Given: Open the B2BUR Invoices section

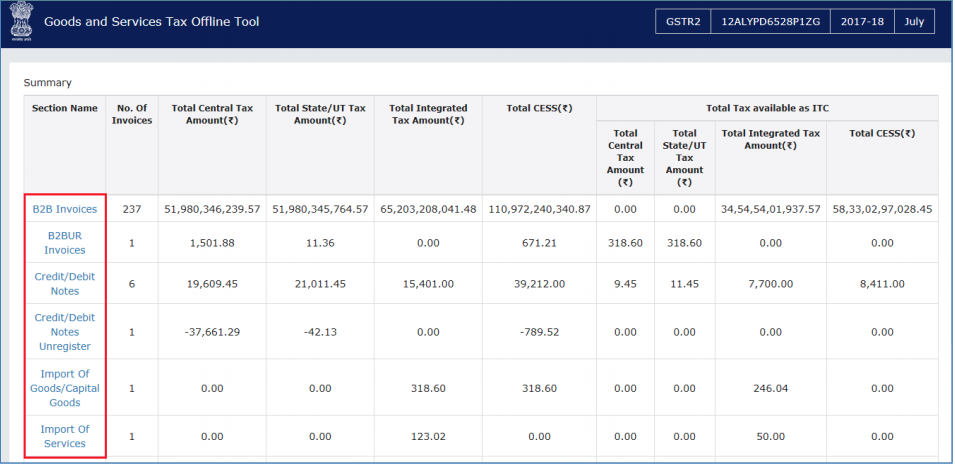Looking at the screenshot, I should 65,243.
